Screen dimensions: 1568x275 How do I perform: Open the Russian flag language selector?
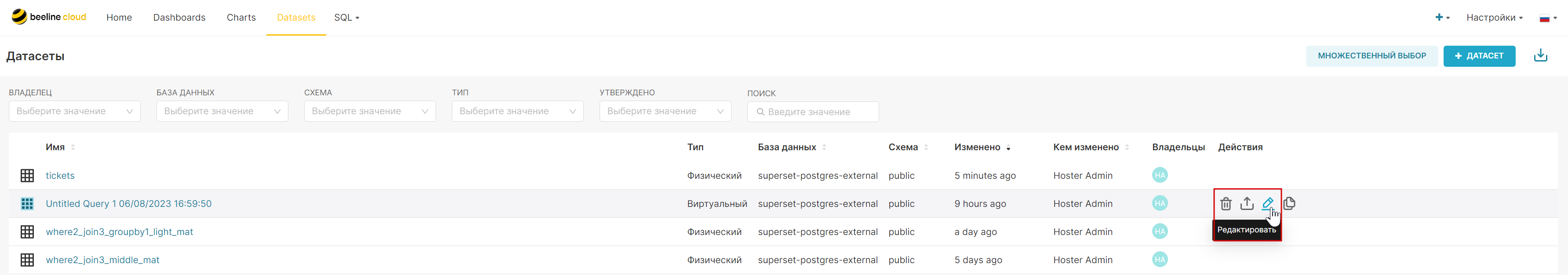point(1548,18)
